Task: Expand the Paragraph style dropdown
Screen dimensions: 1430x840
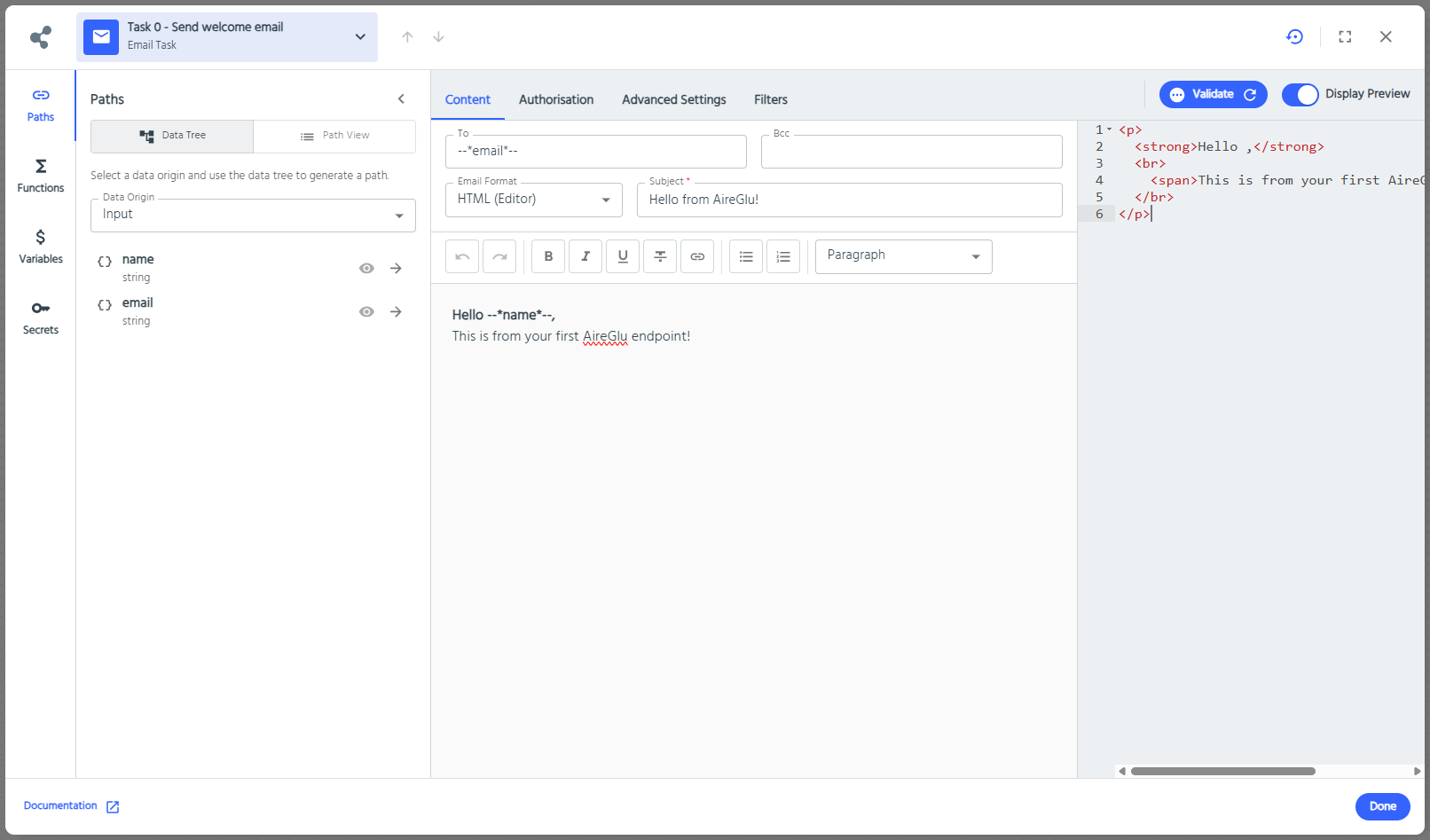Action: coord(903,256)
